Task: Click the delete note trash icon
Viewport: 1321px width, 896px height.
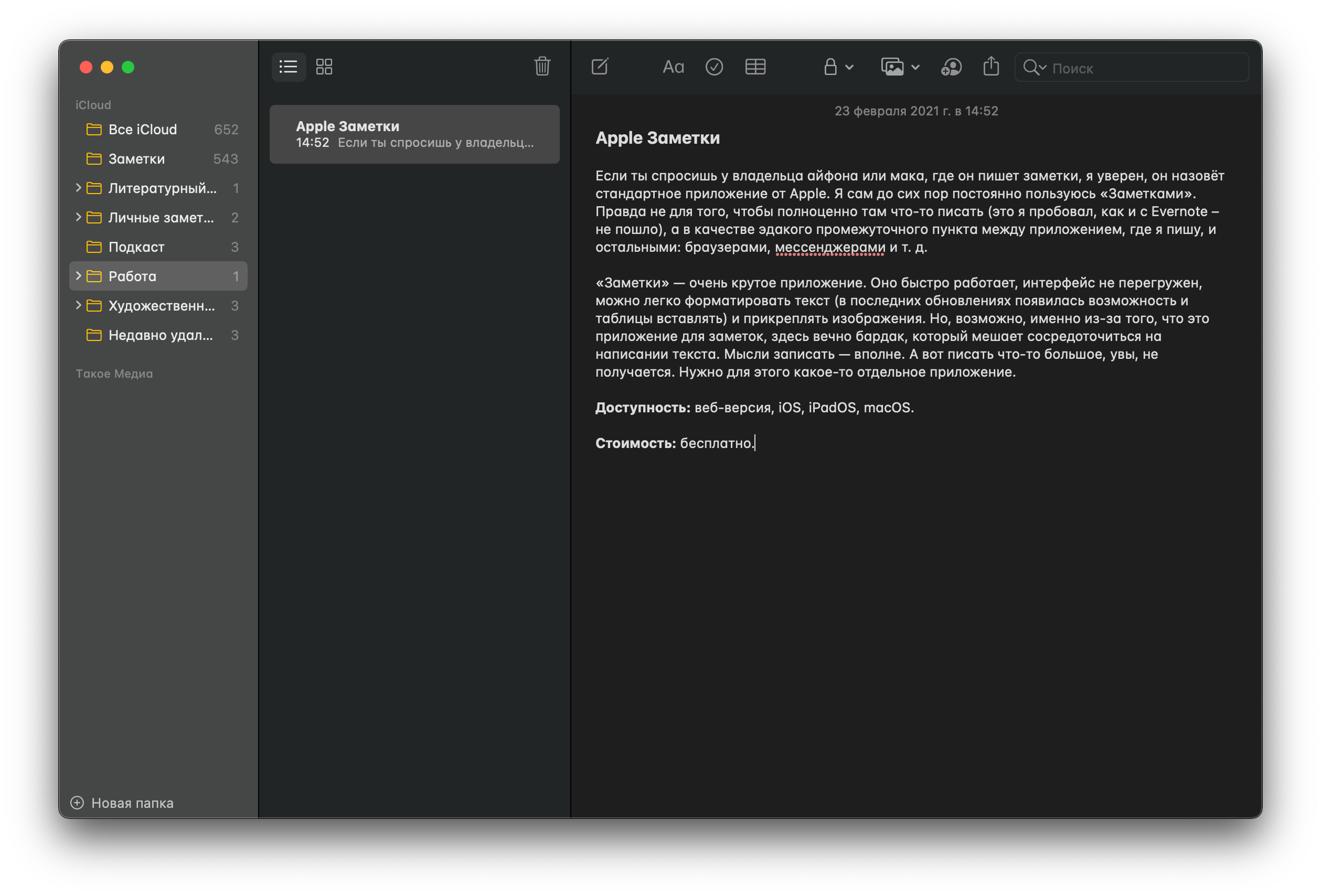Action: [x=543, y=67]
